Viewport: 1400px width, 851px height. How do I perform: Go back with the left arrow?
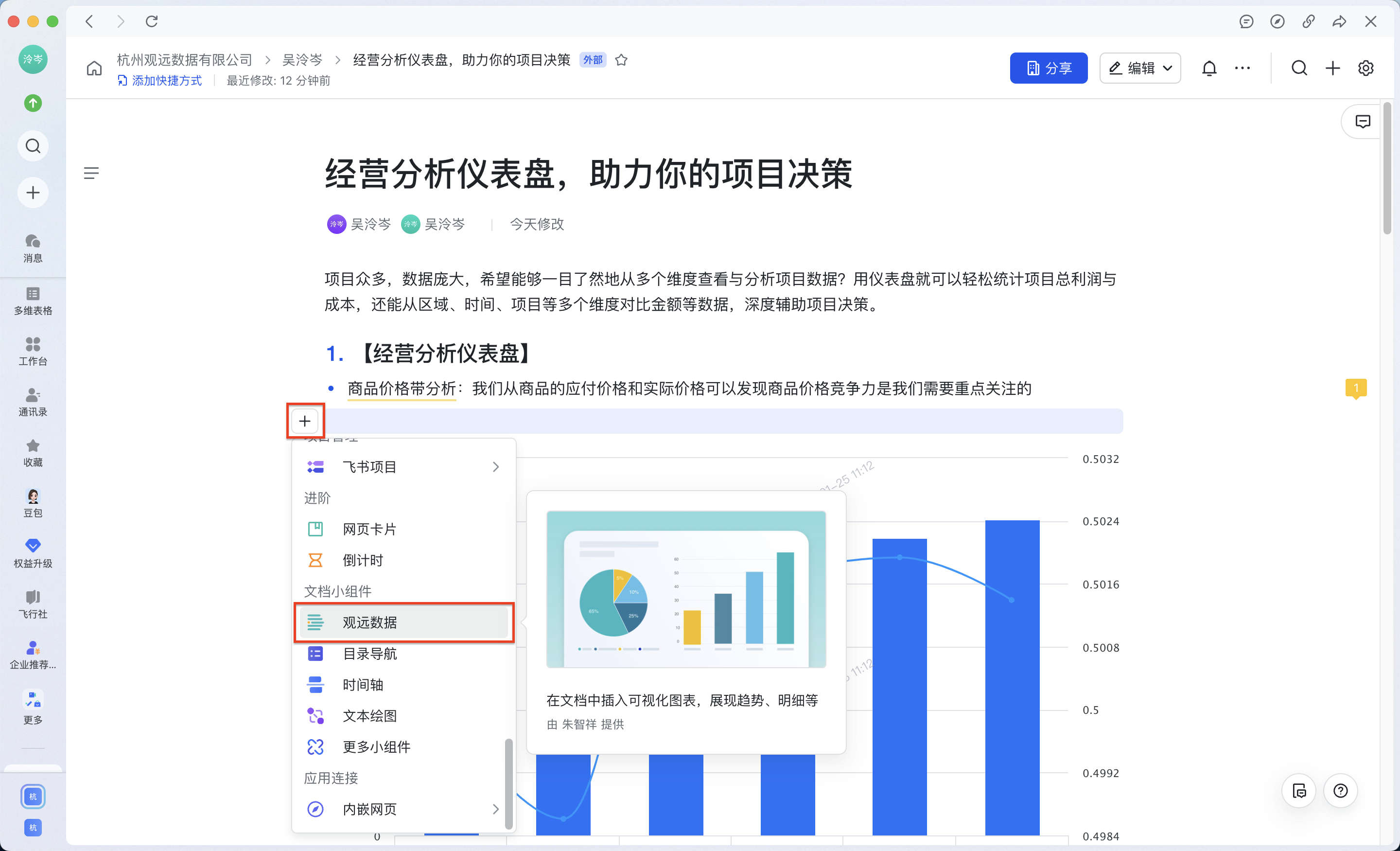[x=89, y=21]
